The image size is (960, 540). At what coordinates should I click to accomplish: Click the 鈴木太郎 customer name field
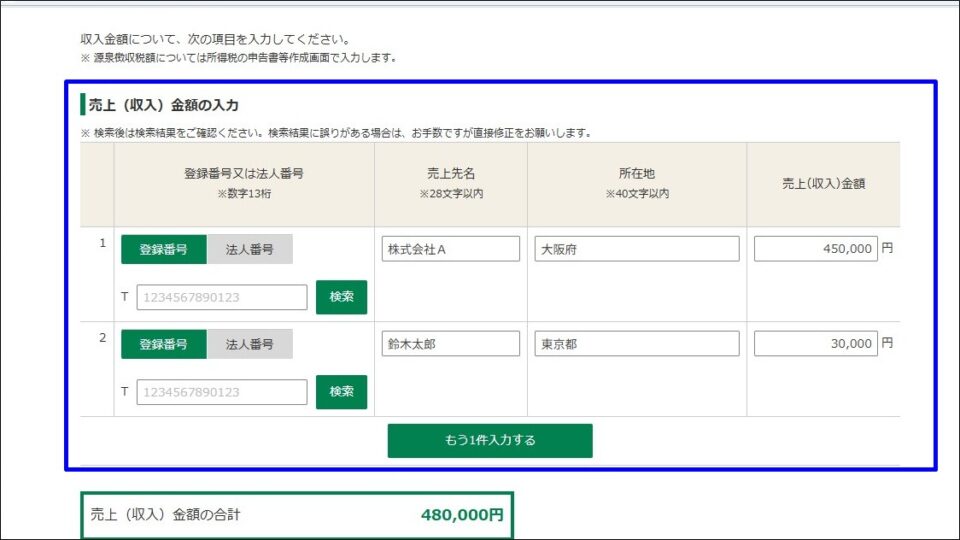(x=451, y=344)
